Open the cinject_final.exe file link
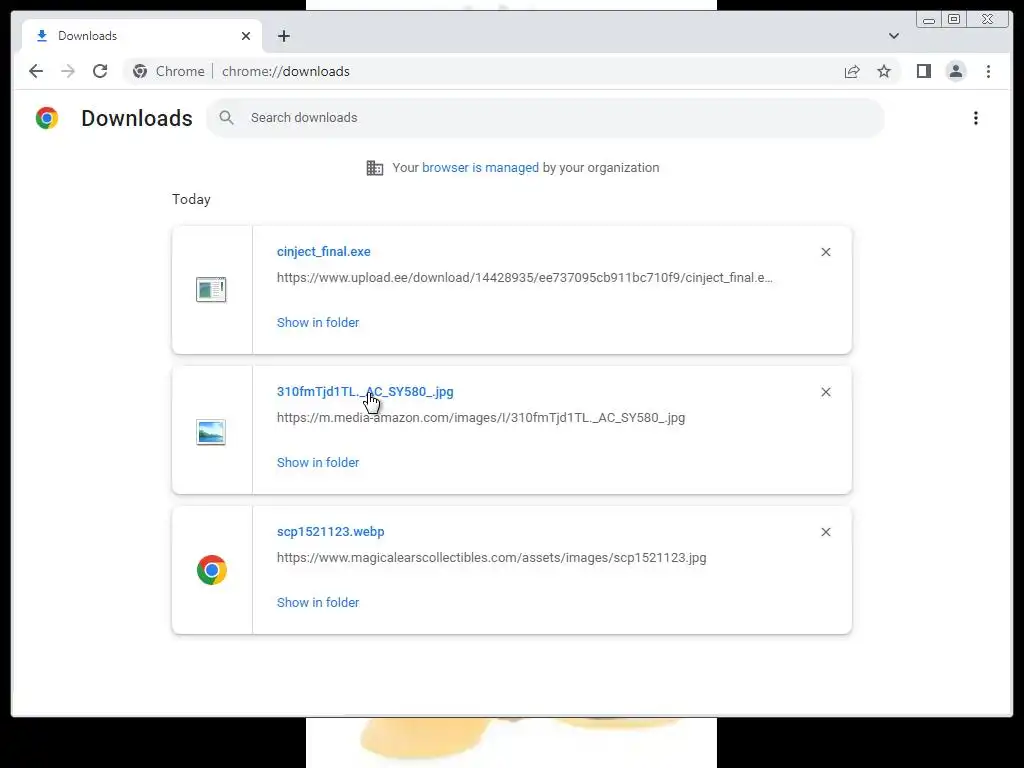This screenshot has width=1024, height=768. point(323,251)
